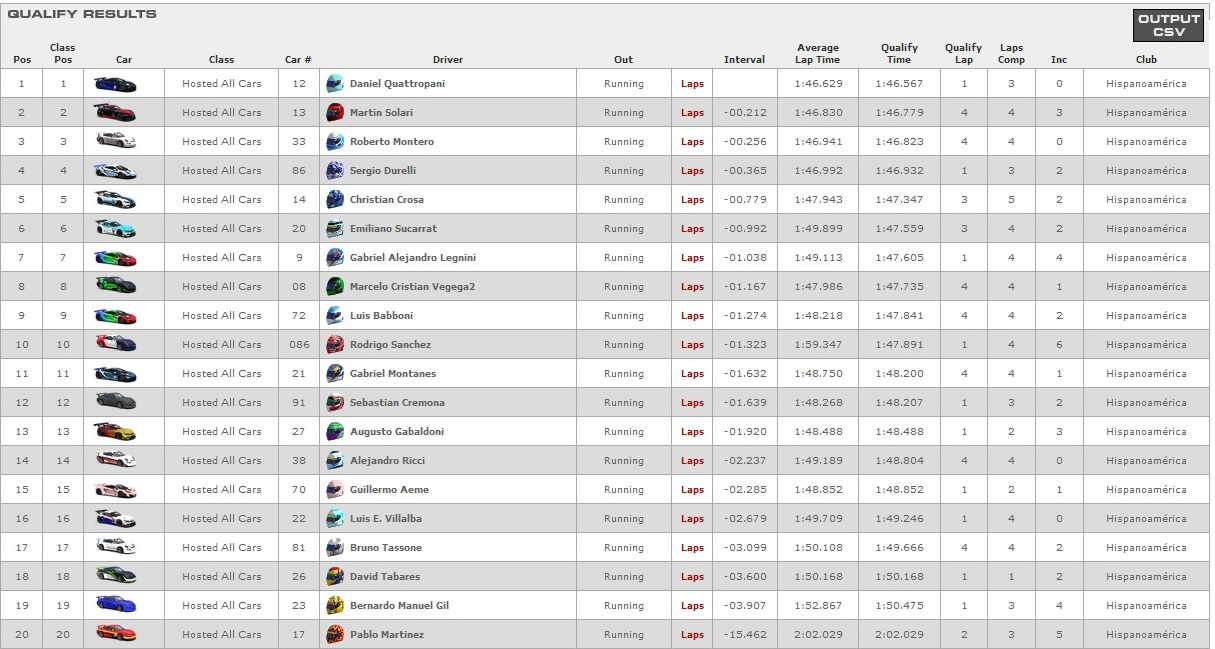
Task: Click Bernardo Manuel Gil's helmet icon
Action: coord(335,606)
